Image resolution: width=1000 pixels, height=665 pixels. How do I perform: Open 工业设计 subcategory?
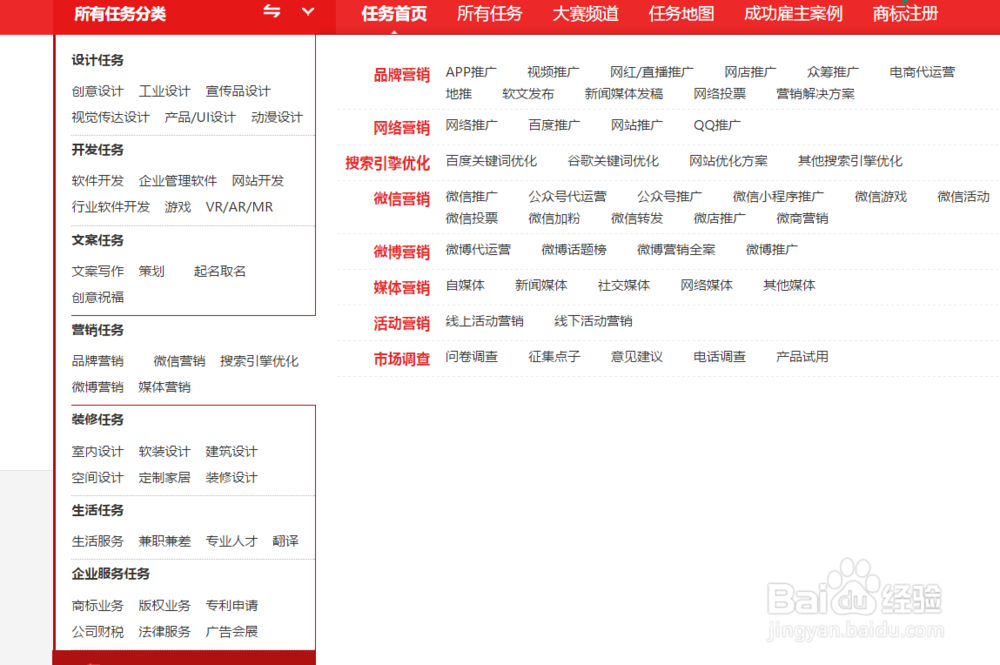click(165, 91)
